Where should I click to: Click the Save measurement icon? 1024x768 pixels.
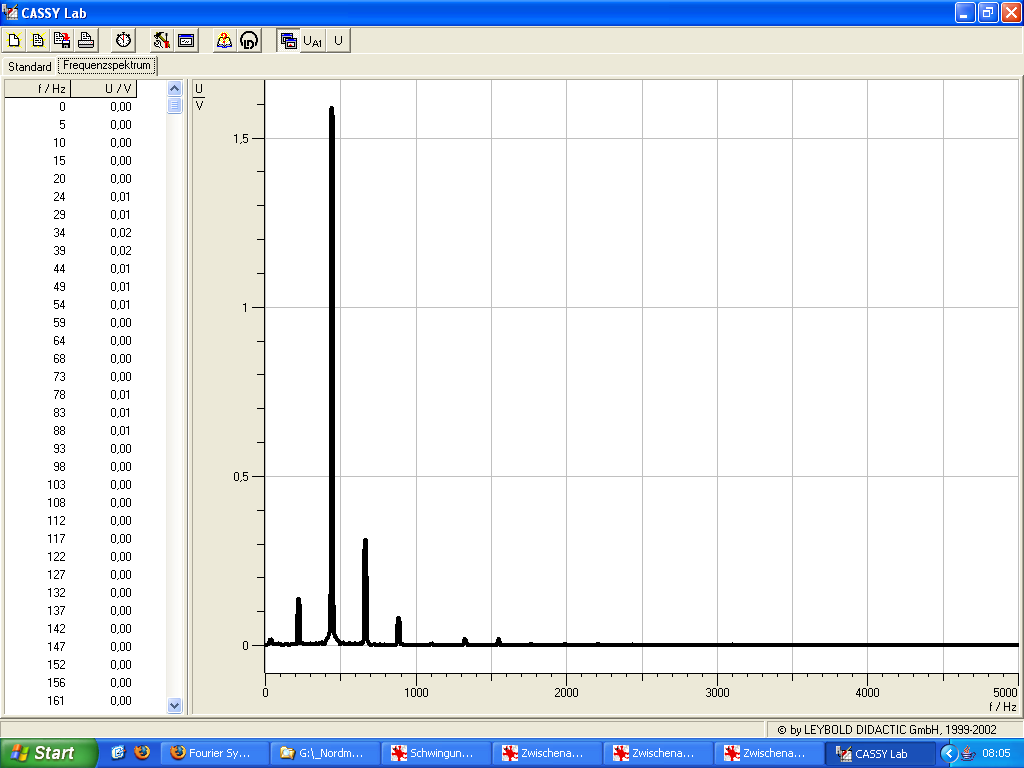(x=62, y=41)
